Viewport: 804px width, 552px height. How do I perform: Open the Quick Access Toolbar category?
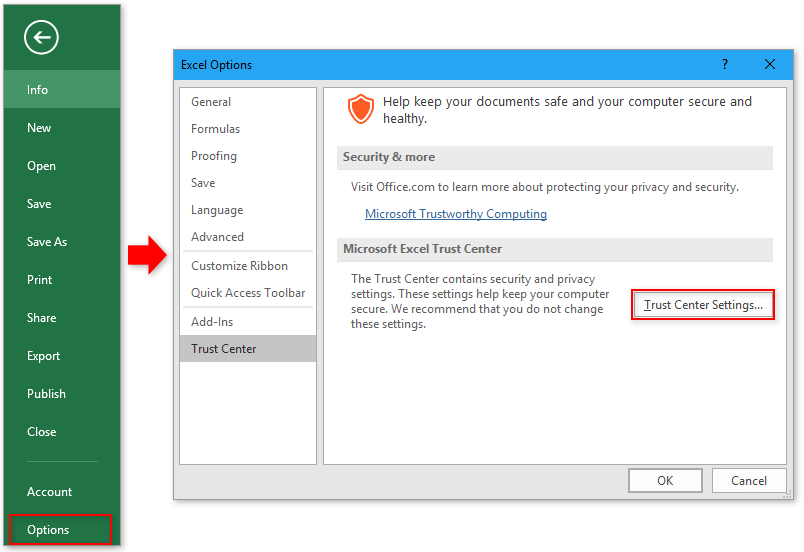tap(248, 293)
